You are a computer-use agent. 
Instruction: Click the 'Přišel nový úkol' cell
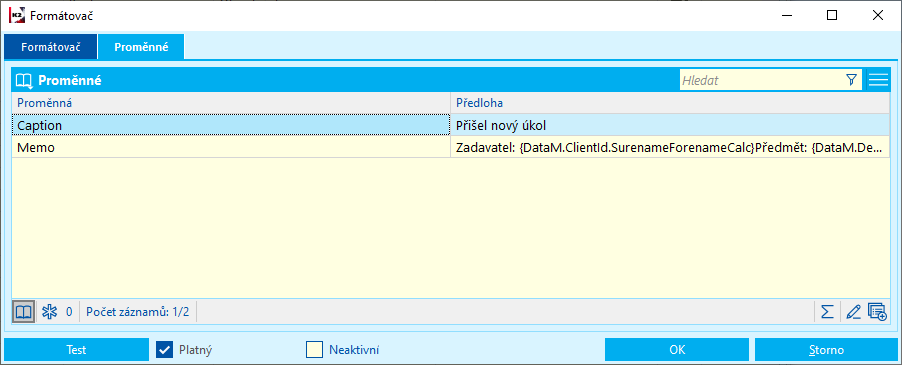pyautogui.click(x=670, y=125)
